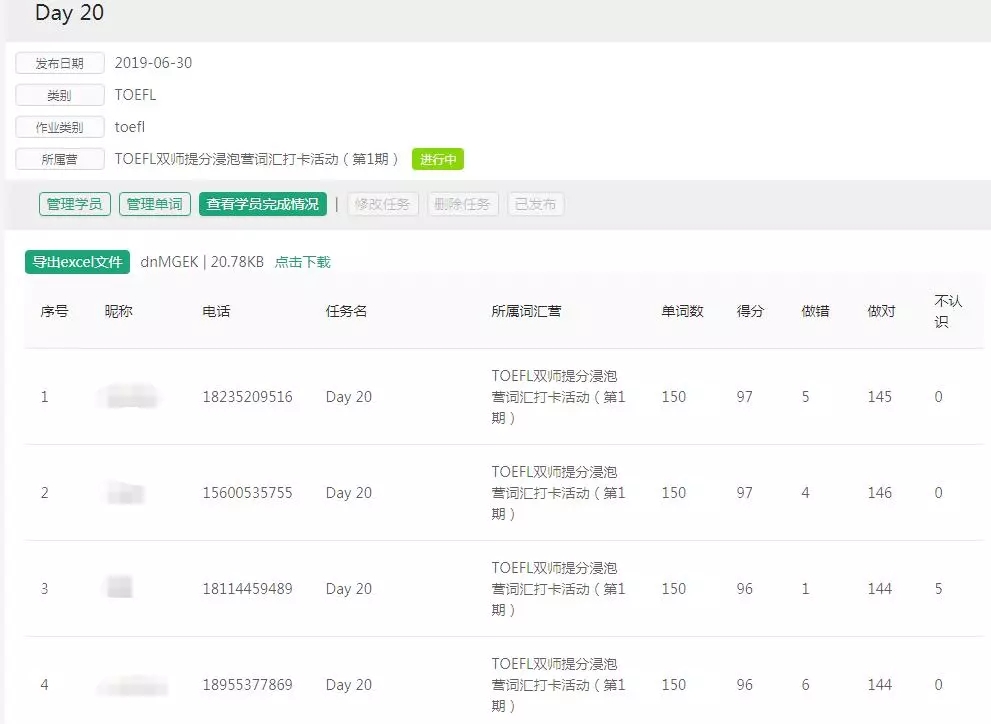This screenshot has height=724, width=991.
Task: Export data with 导出excel文件 button
Action: click(78, 262)
